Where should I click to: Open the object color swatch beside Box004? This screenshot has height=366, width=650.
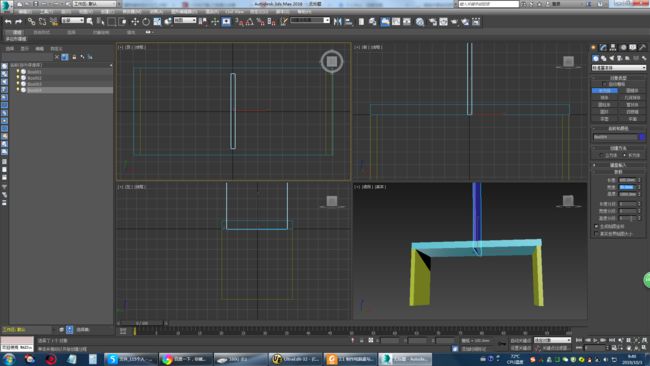click(x=642, y=137)
